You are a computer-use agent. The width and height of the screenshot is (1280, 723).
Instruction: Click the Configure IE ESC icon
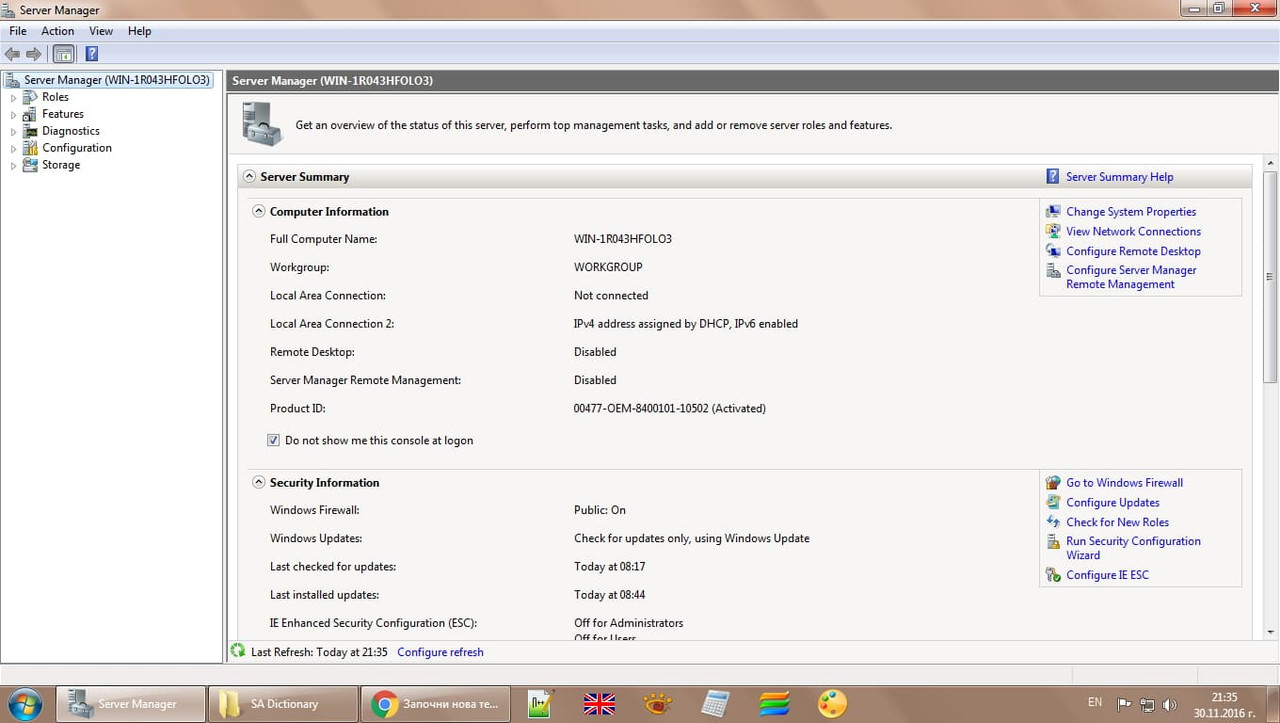(1053, 575)
